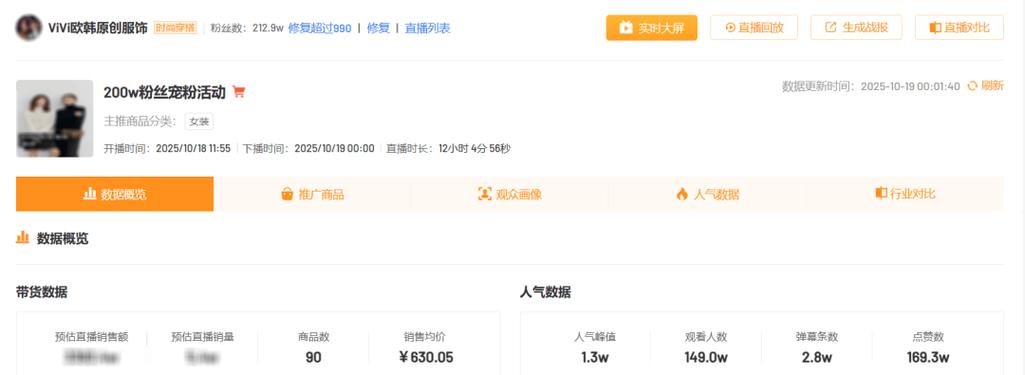Click the 预估直播销量 label
Screen dimensions: 1025x375
click(203, 337)
